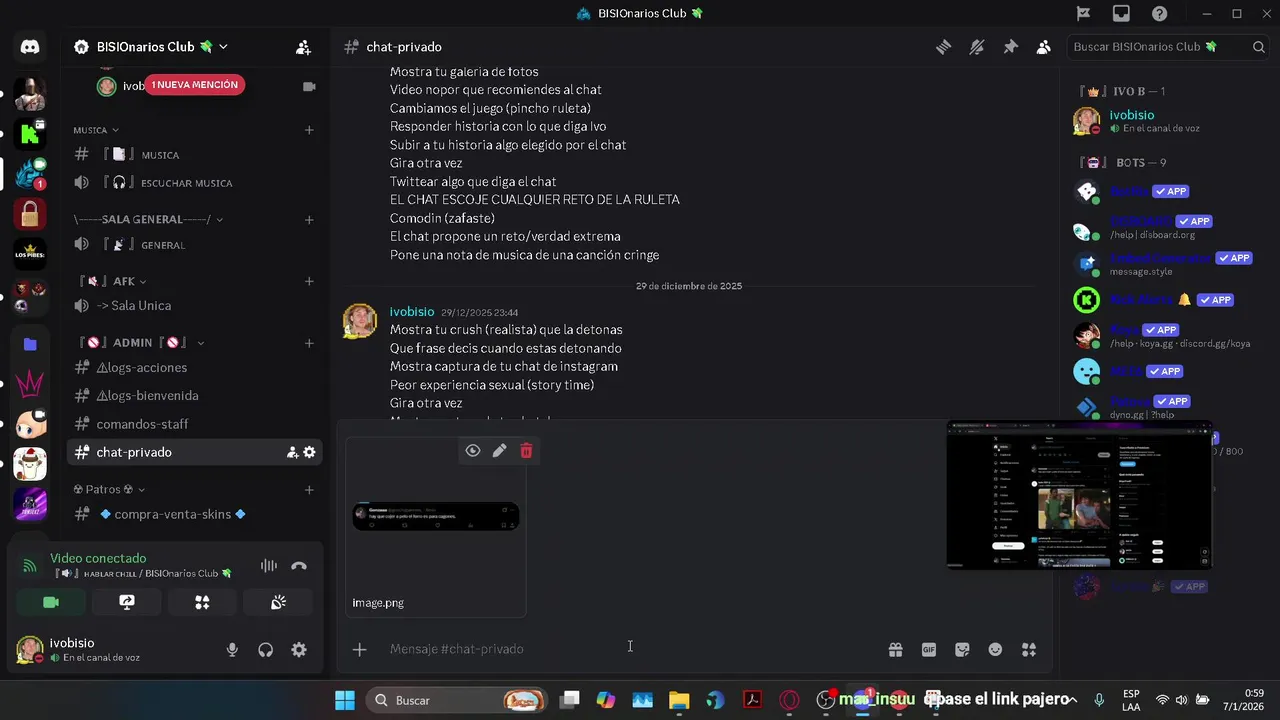Collapse the ADMIN category
This screenshot has width=1280, height=720.
[141, 342]
